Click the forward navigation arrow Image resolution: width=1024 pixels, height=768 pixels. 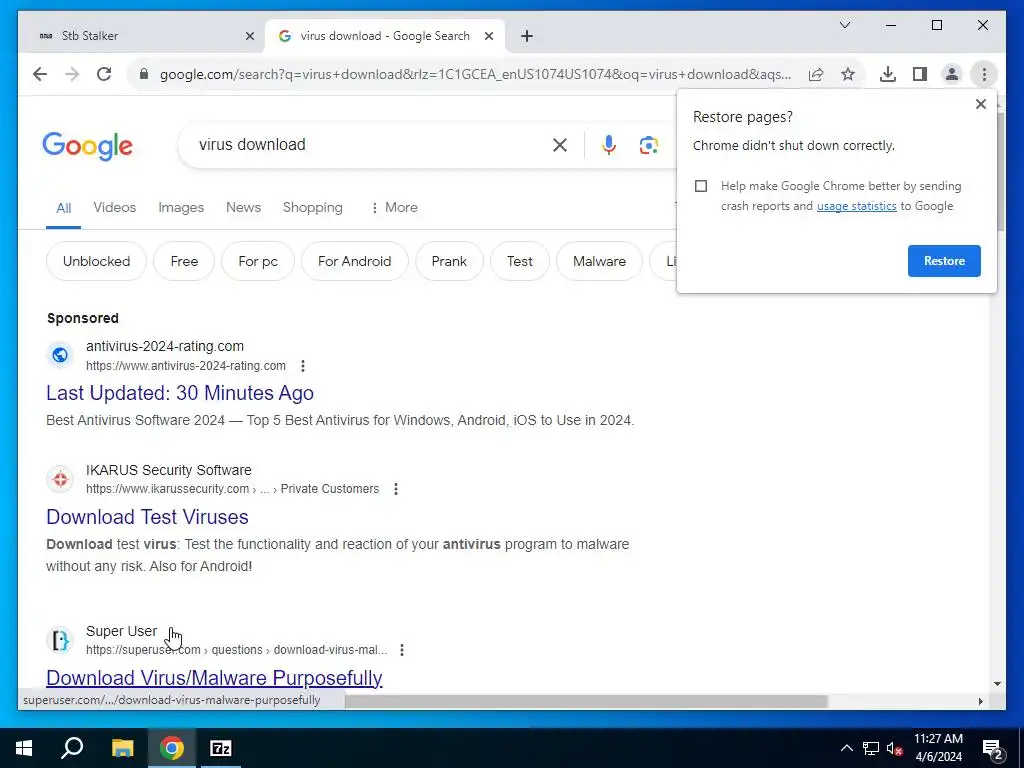pos(72,74)
